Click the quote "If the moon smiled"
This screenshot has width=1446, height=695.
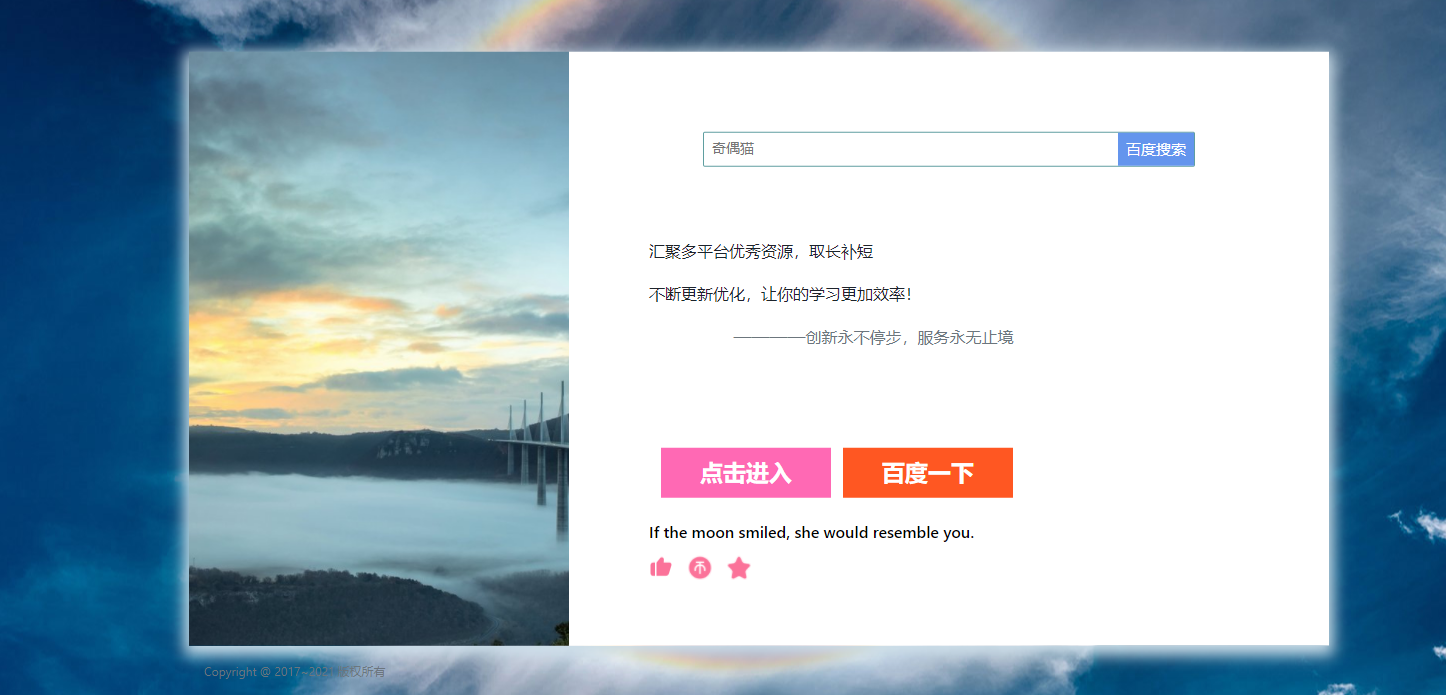811,533
